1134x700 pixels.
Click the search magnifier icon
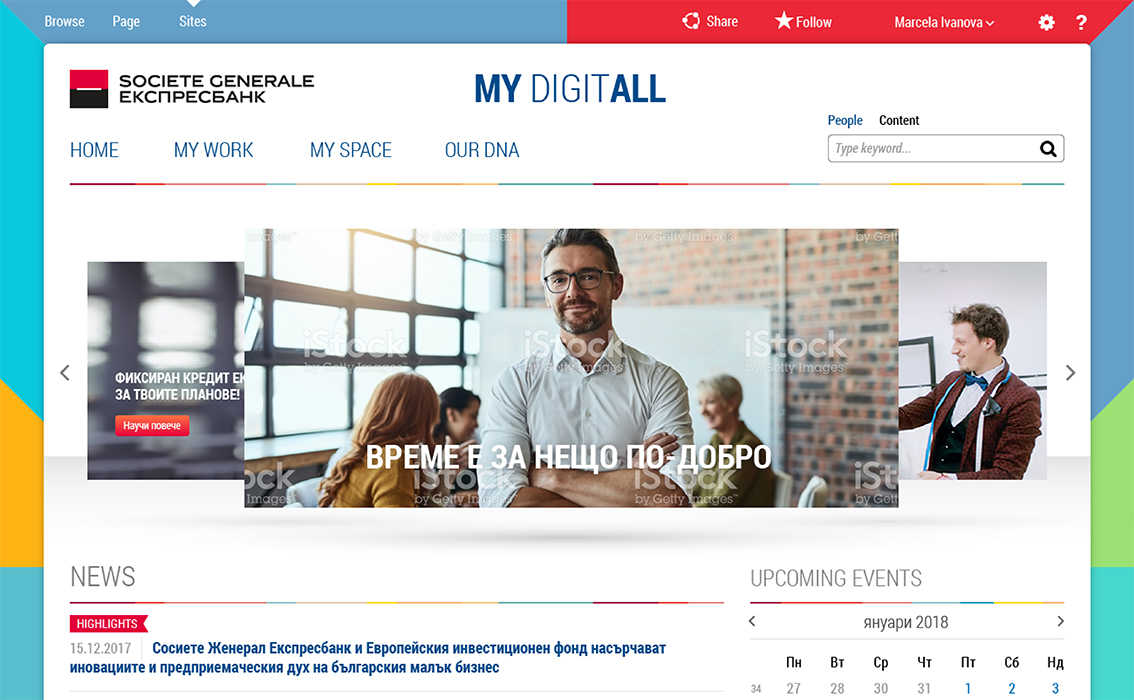pos(1048,149)
